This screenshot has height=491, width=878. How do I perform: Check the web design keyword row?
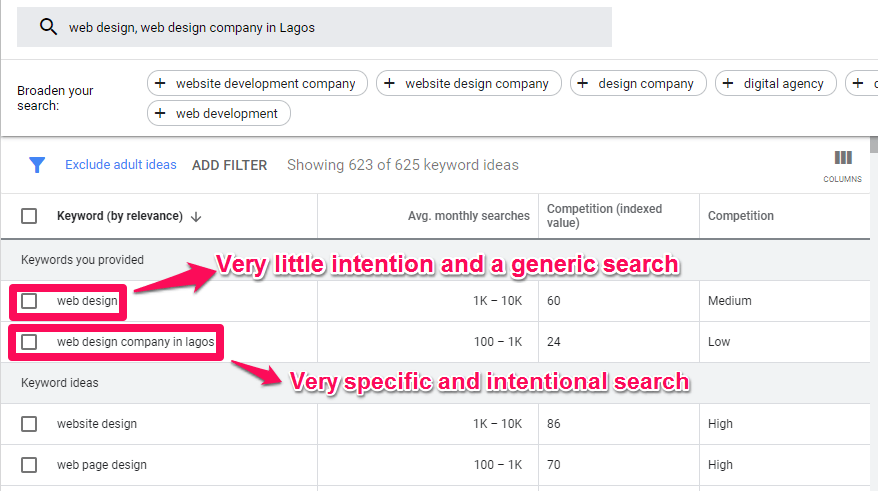(x=29, y=301)
